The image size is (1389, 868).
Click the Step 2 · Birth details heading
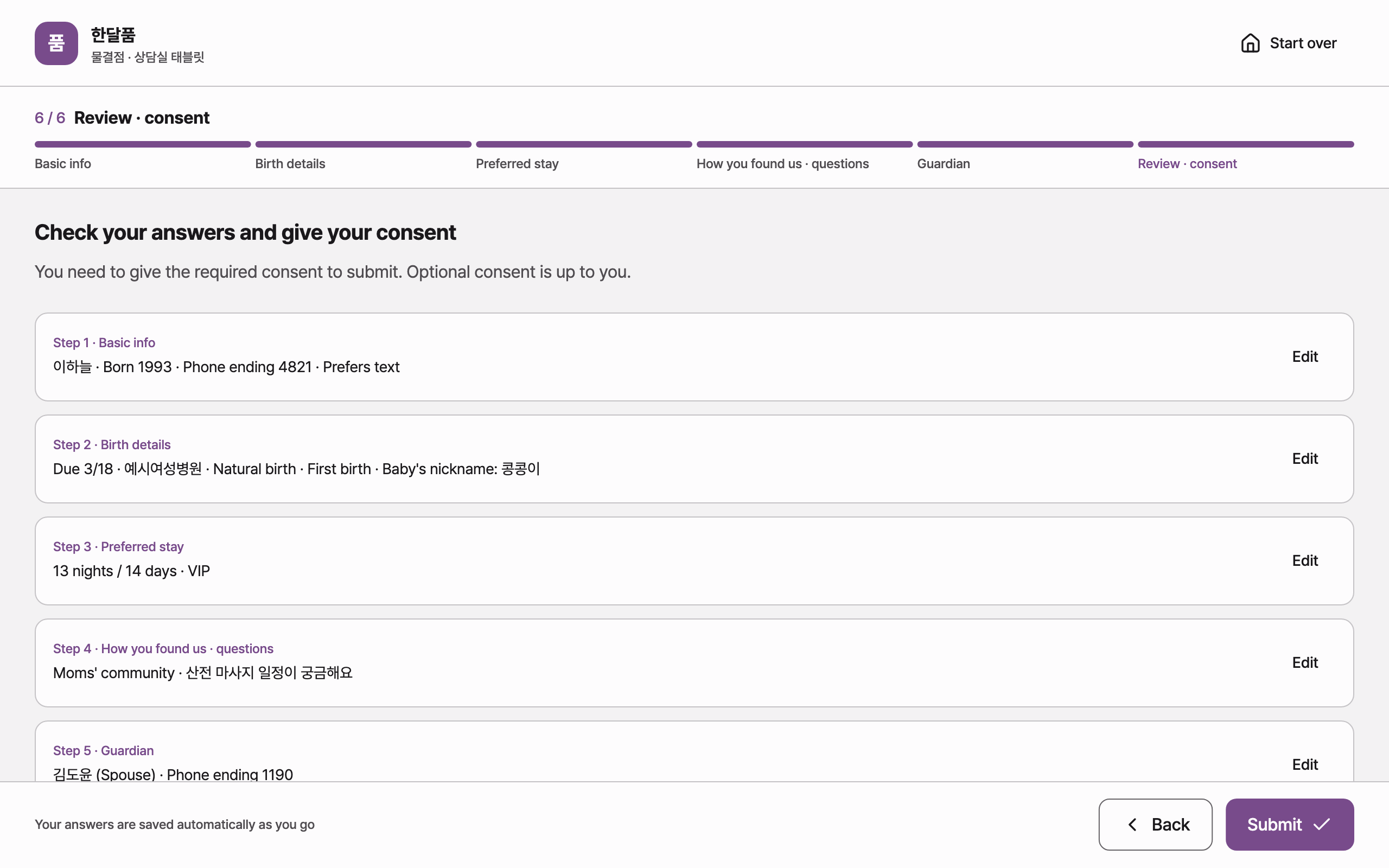coord(112,445)
